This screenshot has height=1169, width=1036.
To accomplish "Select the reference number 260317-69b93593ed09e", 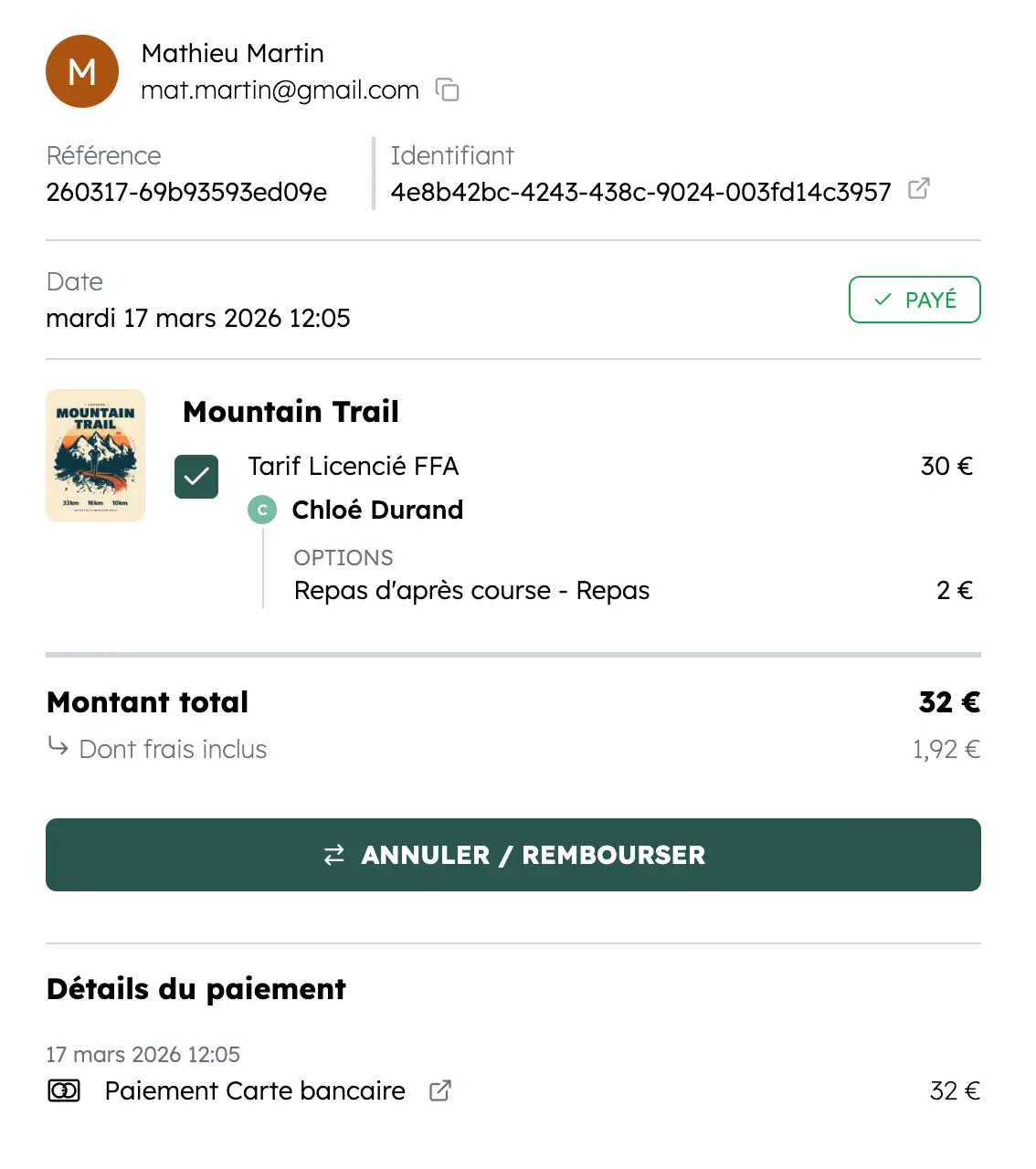I will [x=186, y=192].
